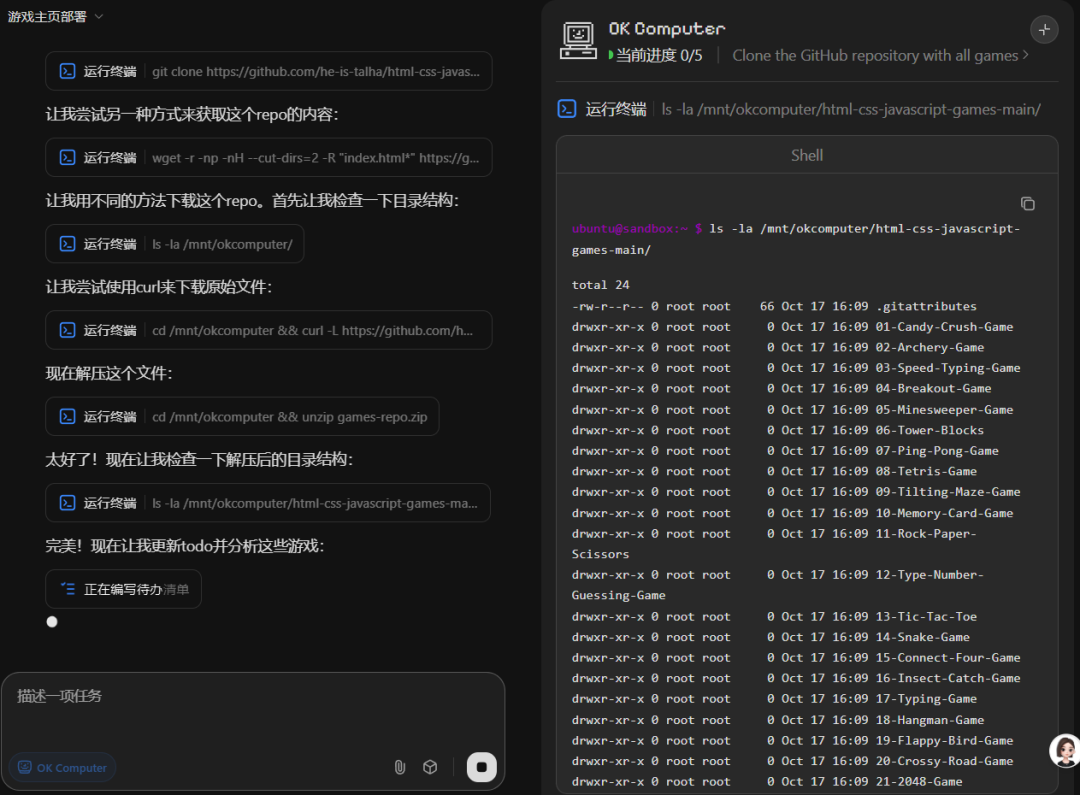The height and width of the screenshot is (795, 1080).
Task: Click the plus icon beside OK Computer
Action: pos(1044,30)
